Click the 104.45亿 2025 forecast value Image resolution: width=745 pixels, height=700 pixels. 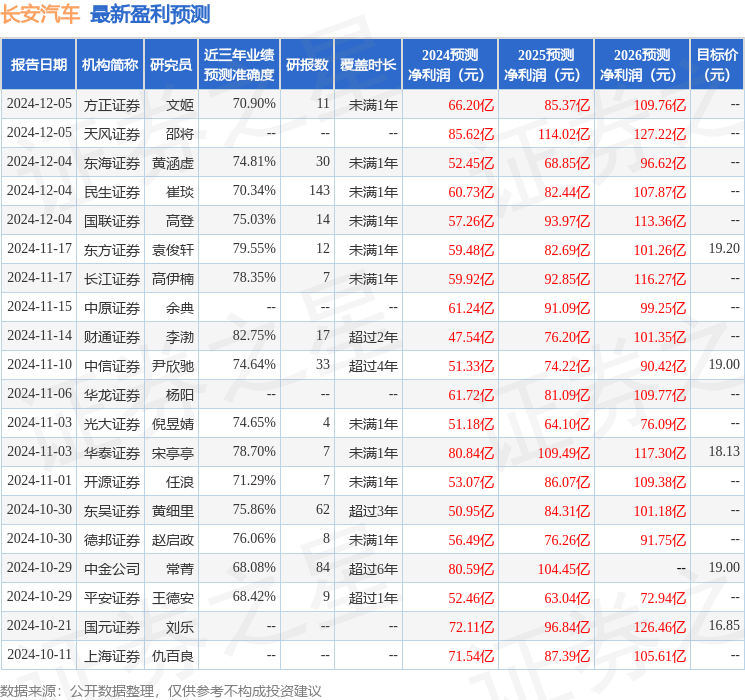(x=564, y=569)
